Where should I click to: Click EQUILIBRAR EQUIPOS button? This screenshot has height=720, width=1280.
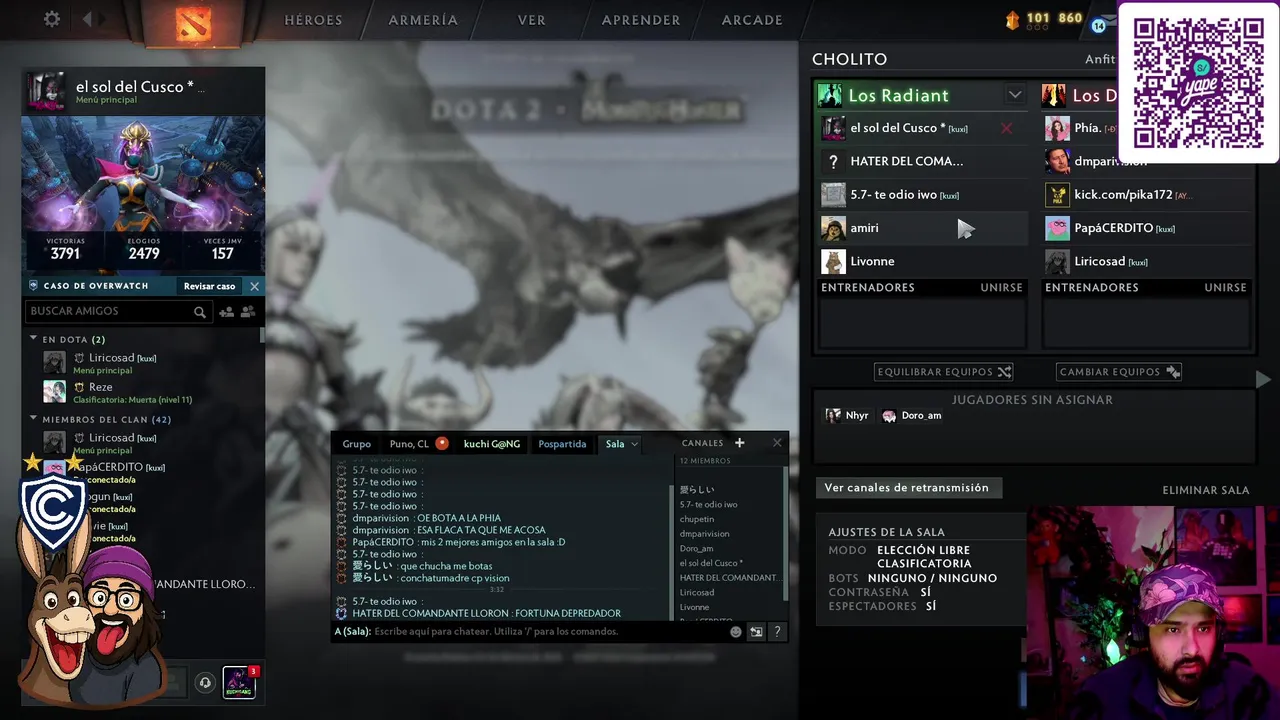click(x=944, y=372)
